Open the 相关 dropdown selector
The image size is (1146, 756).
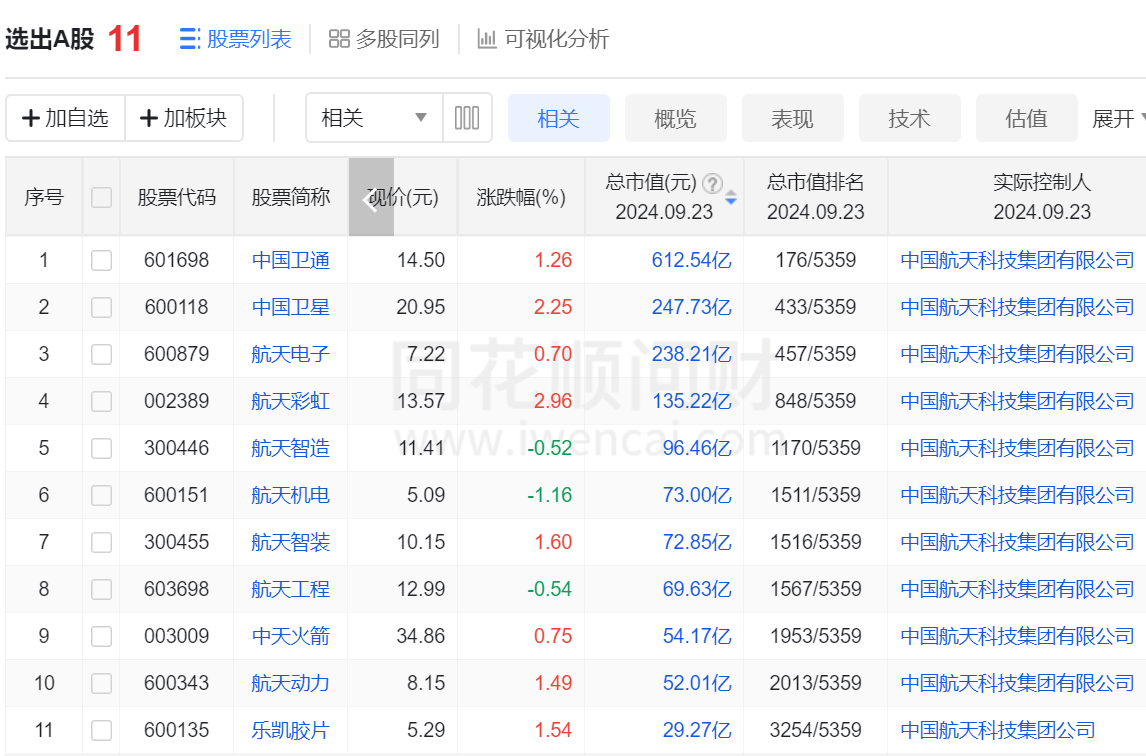pyautogui.click(x=374, y=118)
